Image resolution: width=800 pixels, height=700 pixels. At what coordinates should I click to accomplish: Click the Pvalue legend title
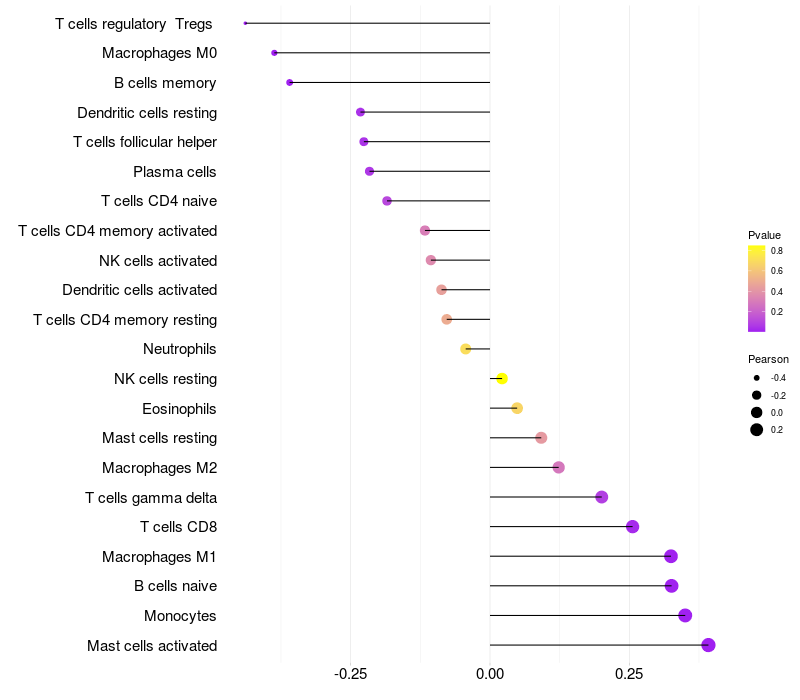pos(764,235)
